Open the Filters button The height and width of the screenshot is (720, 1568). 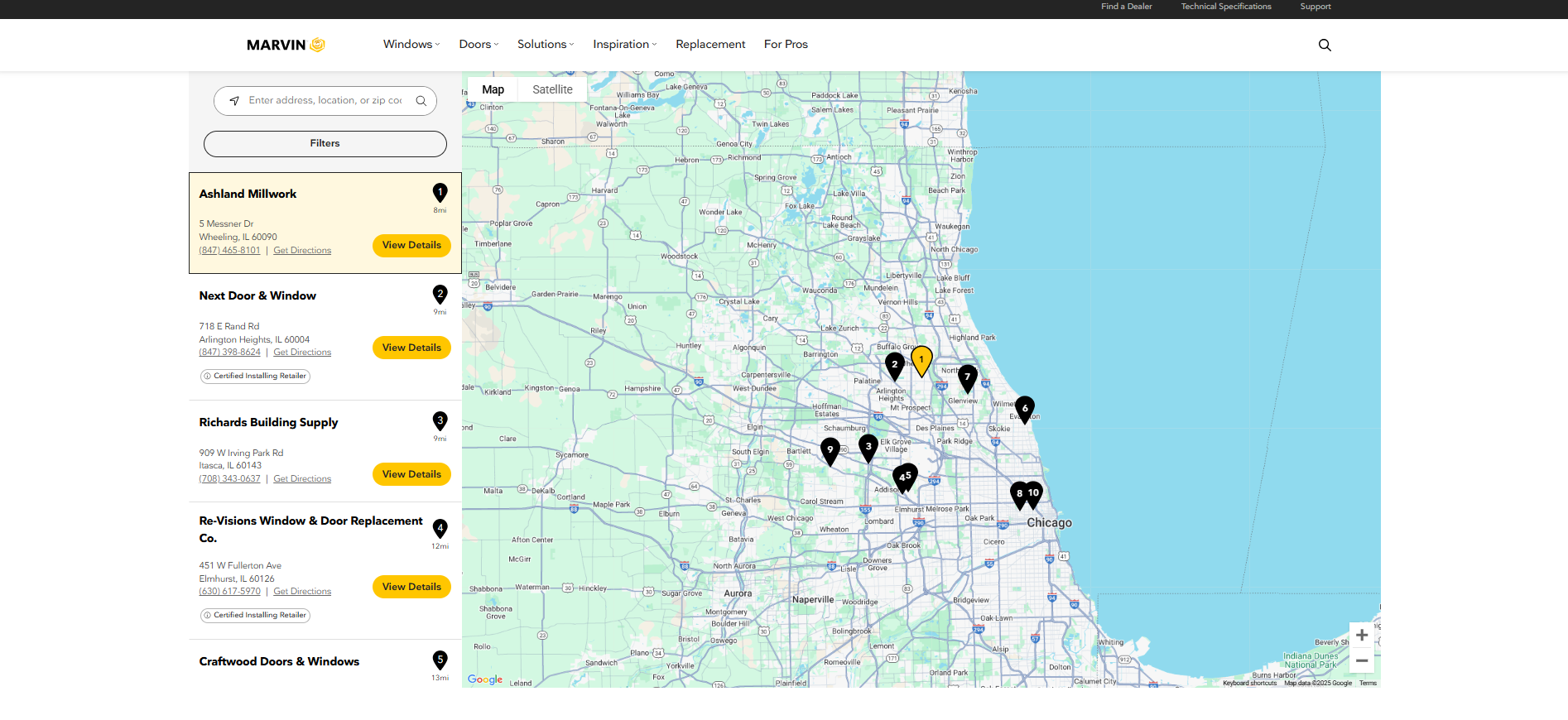pos(325,144)
